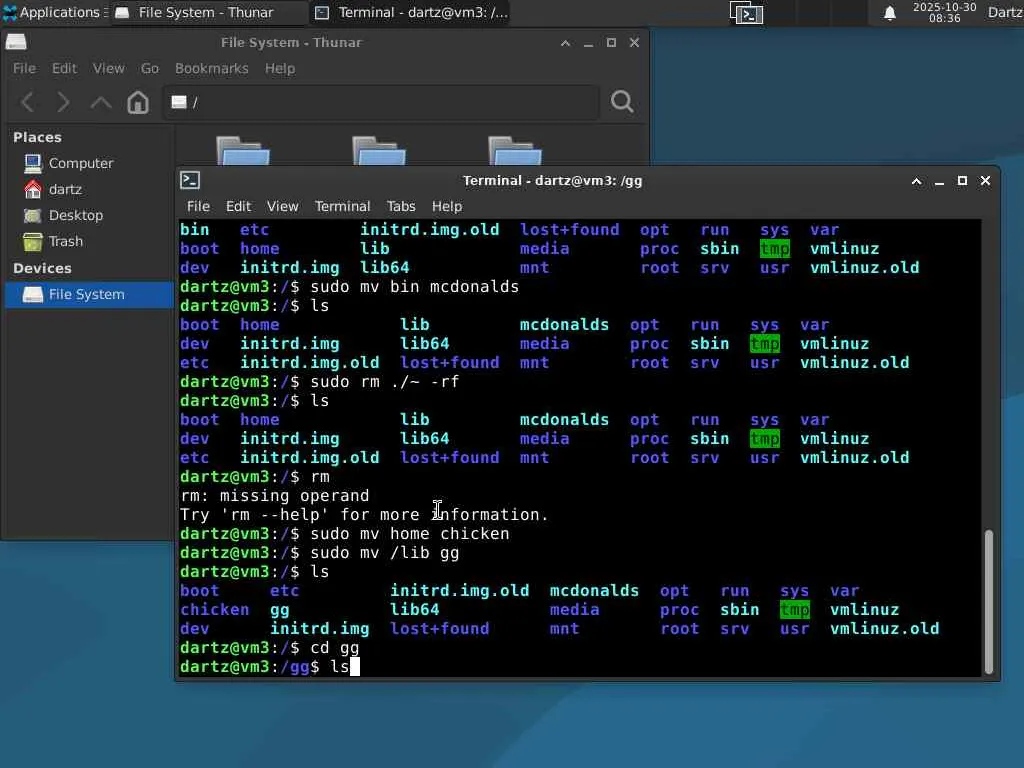Viewport: 1024px width, 768px height.
Task: Open Terminal's Help menu
Action: (x=447, y=206)
